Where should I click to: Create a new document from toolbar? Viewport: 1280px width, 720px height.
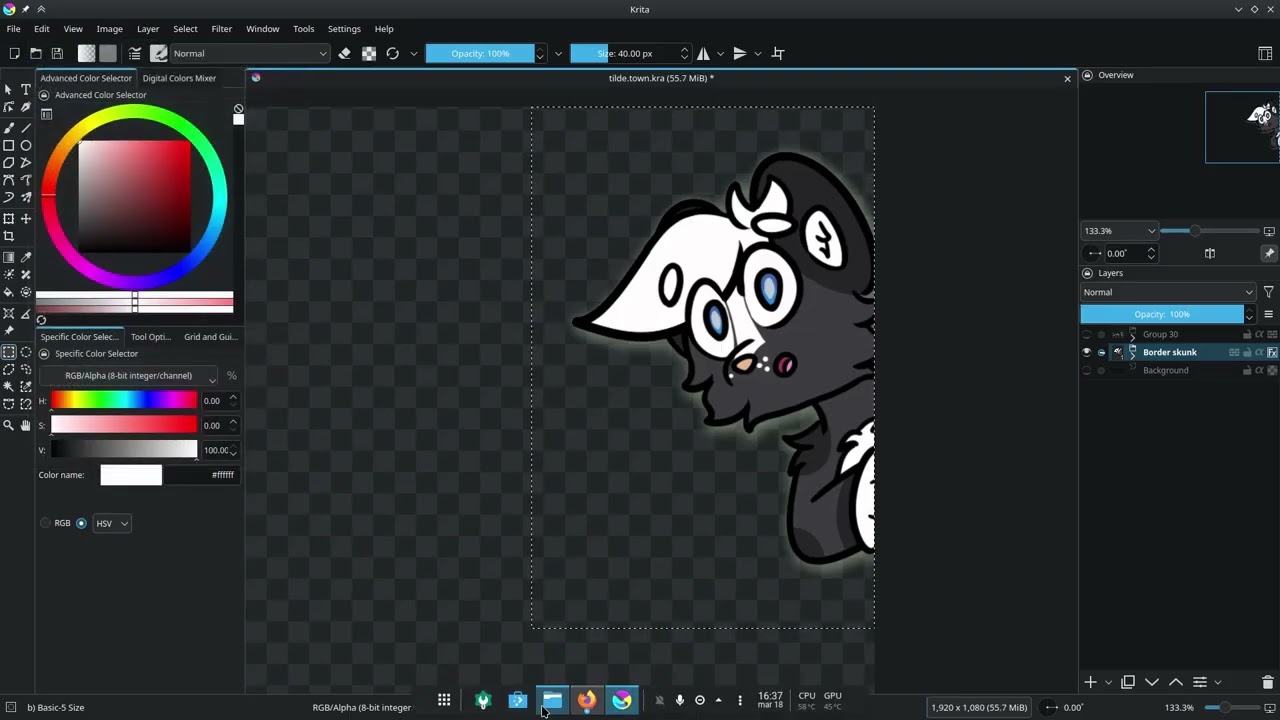click(14, 53)
